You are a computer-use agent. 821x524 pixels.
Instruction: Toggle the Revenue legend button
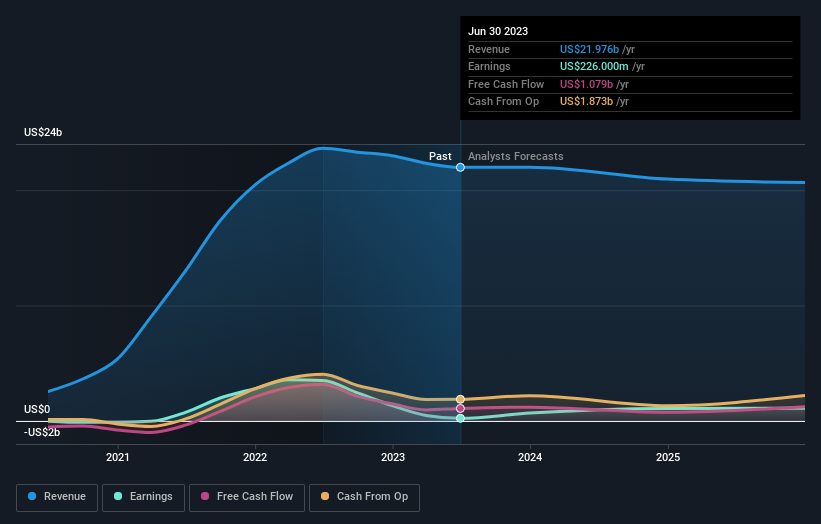point(57,497)
